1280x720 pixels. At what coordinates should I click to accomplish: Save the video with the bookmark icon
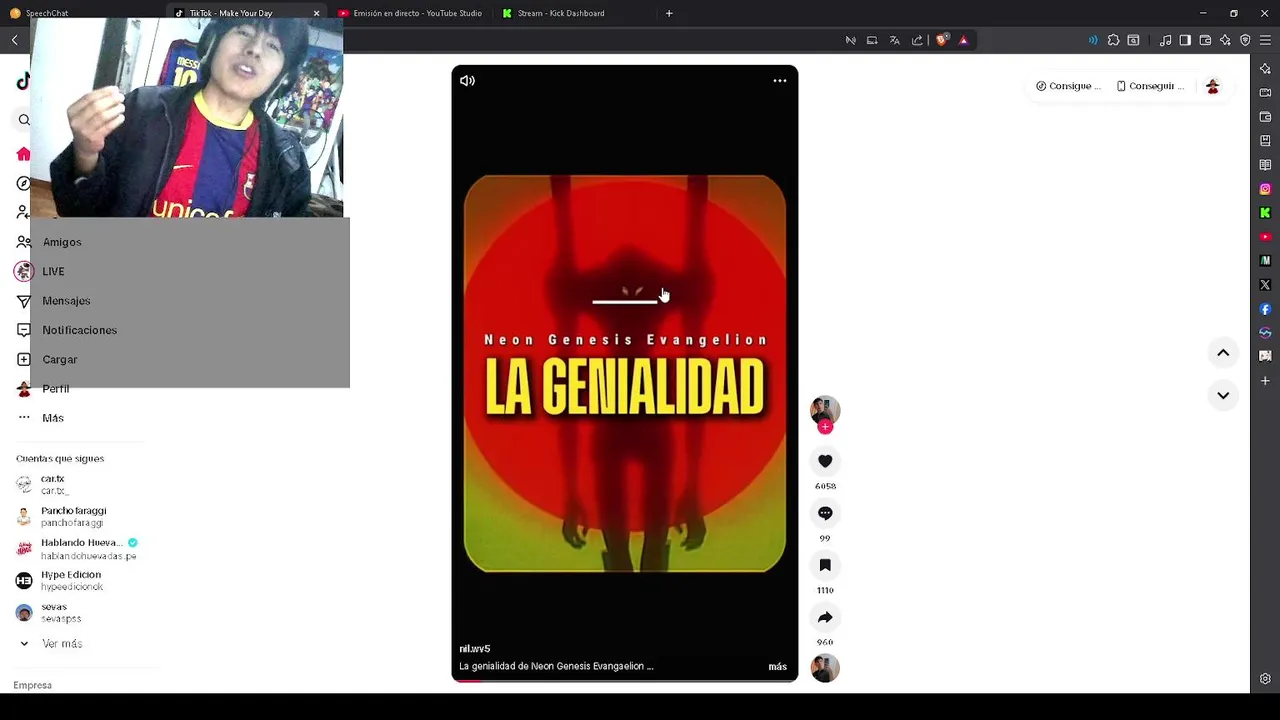pos(825,565)
